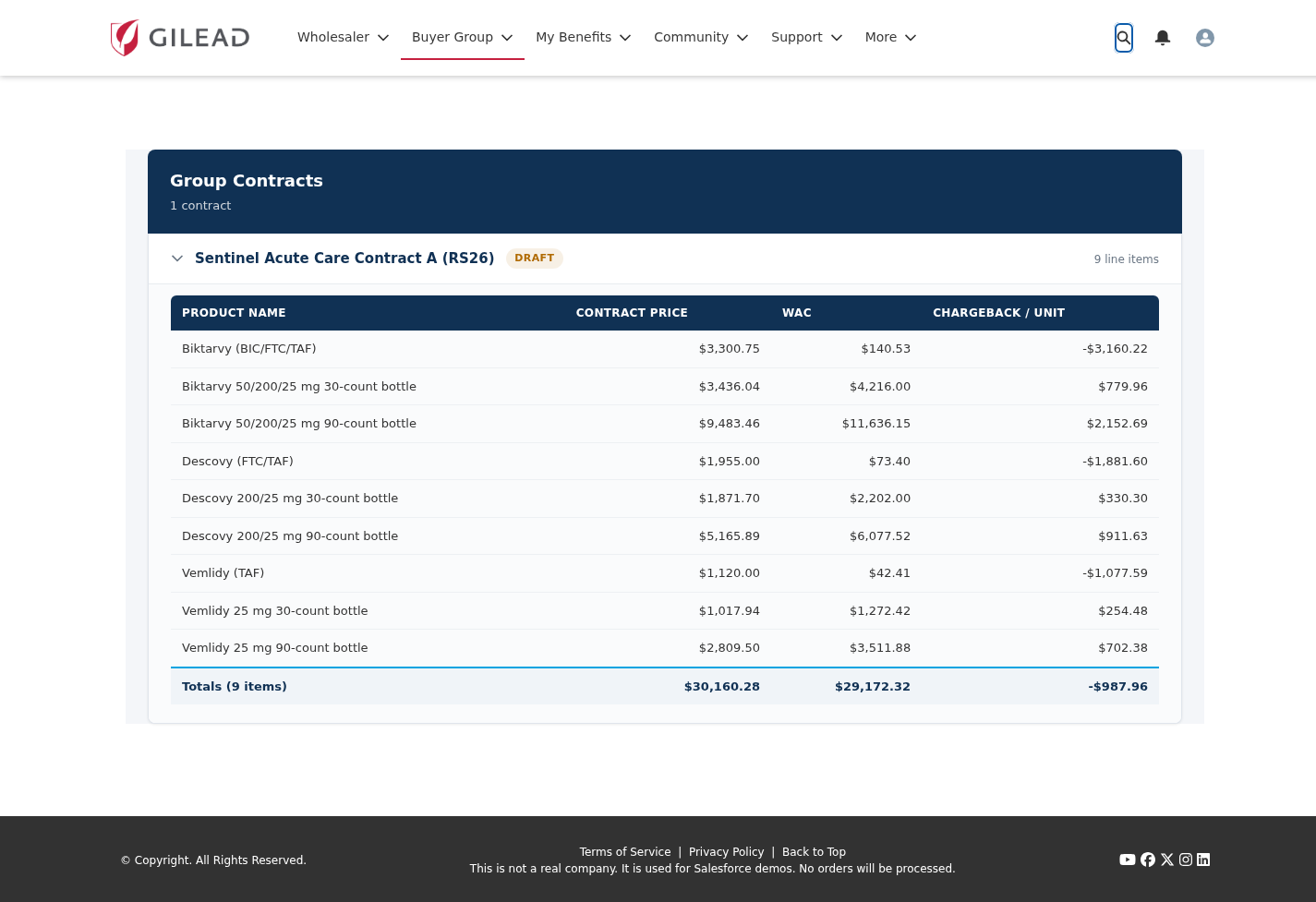The width and height of the screenshot is (1316, 902).
Task: Open the Community menu
Action: [701, 38]
